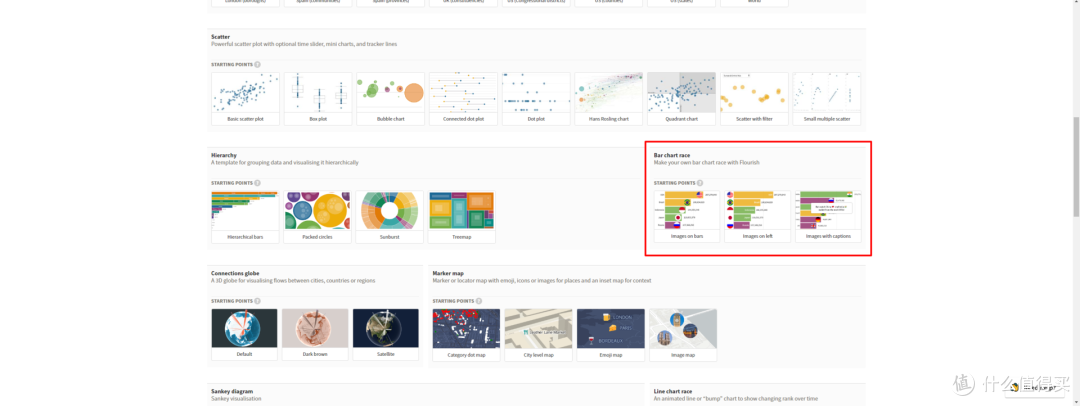Click the page's vertical scrollbar thumb
Viewport: 1080px width, 406px height.
[x=1076, y=167]
